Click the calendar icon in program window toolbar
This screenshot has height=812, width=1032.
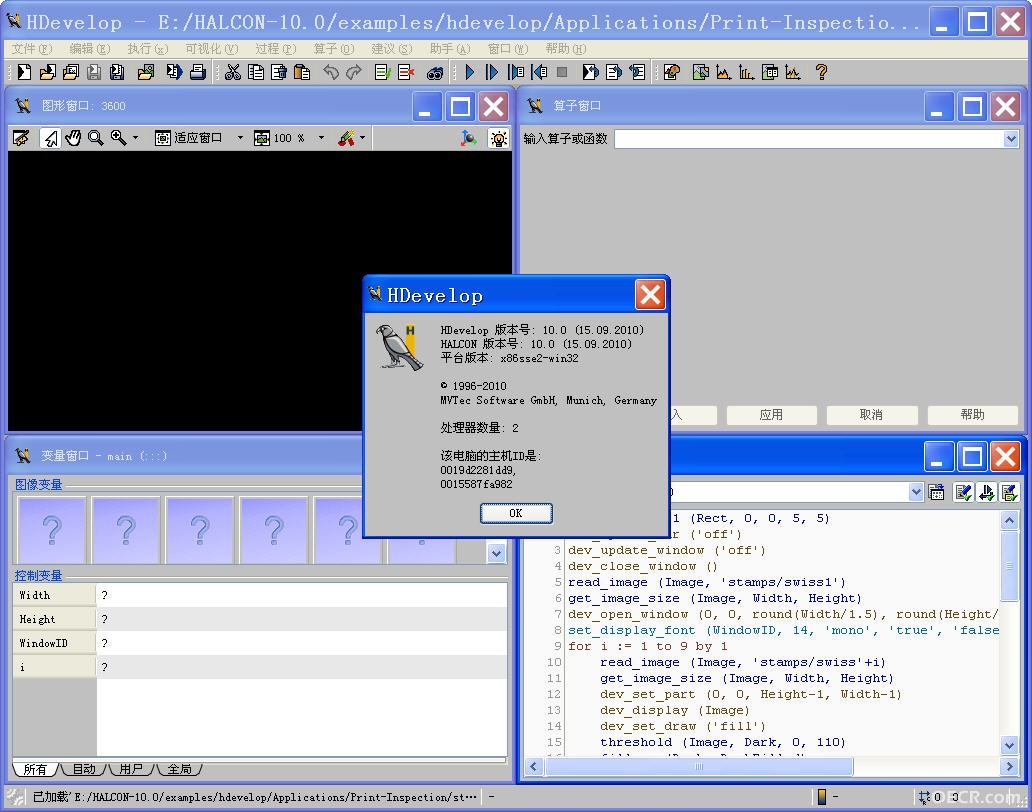pyautogui.click(x=937, y=492)
